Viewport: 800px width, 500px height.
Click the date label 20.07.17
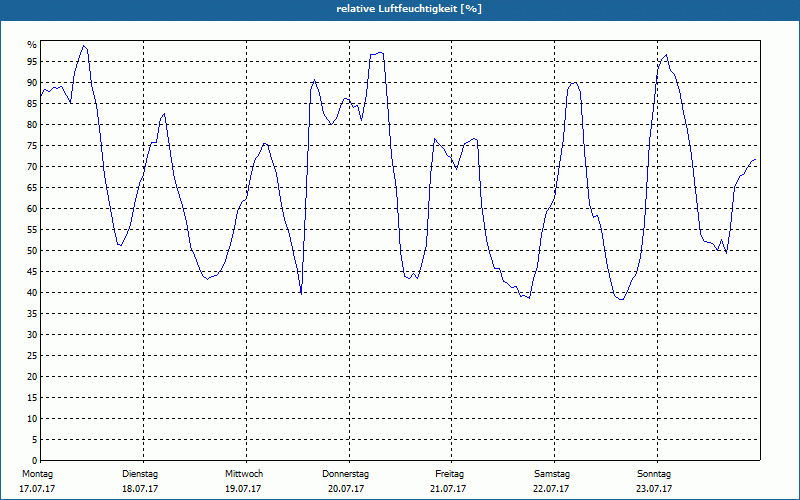tap(346, 489)
